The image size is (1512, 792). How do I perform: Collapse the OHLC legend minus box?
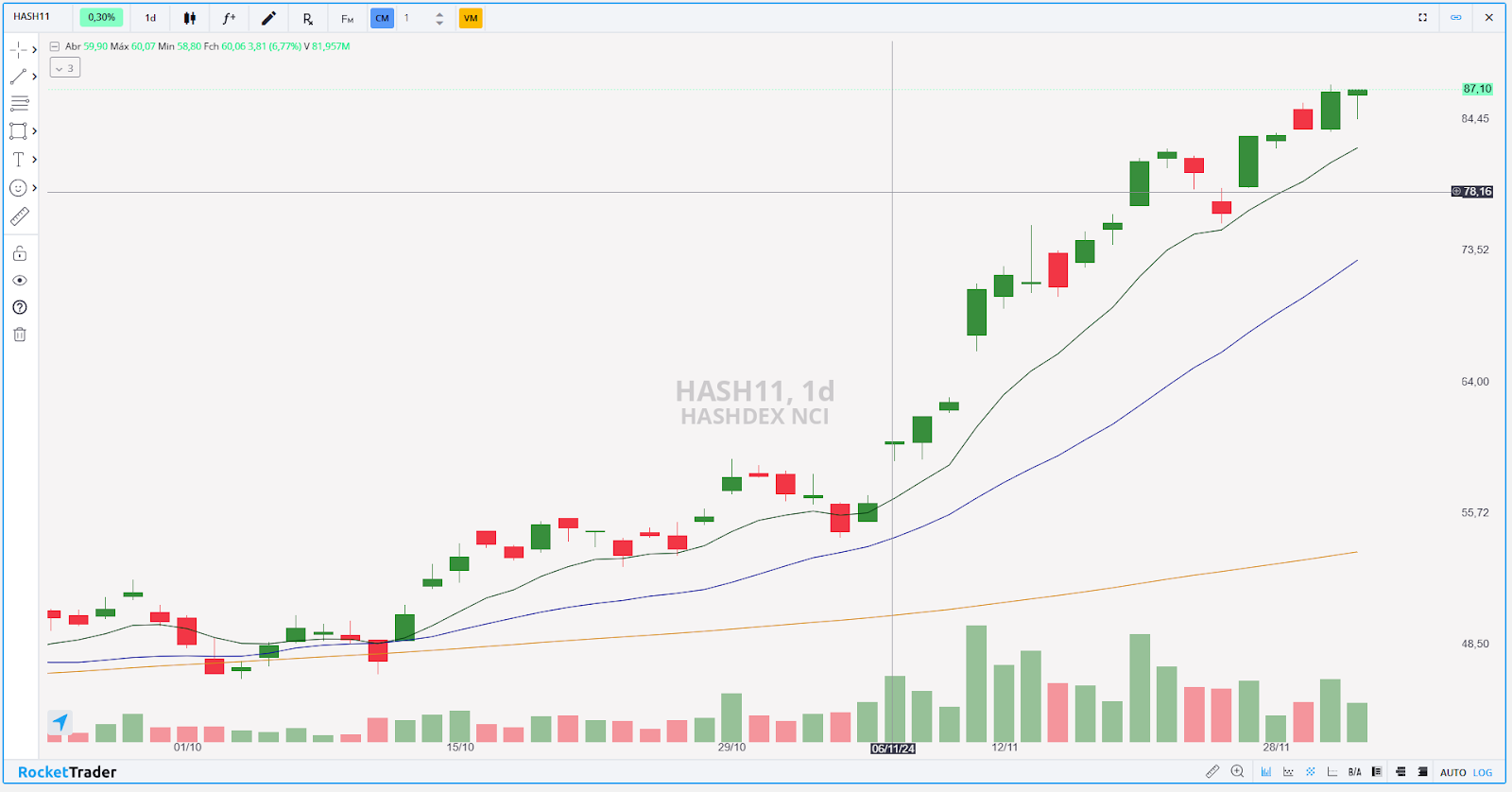55,46
